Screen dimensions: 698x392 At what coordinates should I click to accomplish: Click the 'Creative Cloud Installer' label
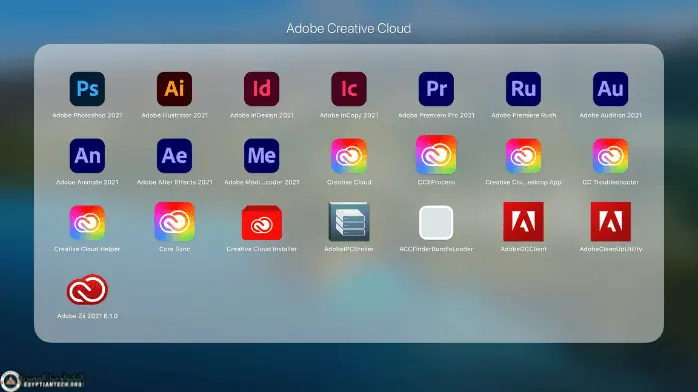tap(262, 249)
